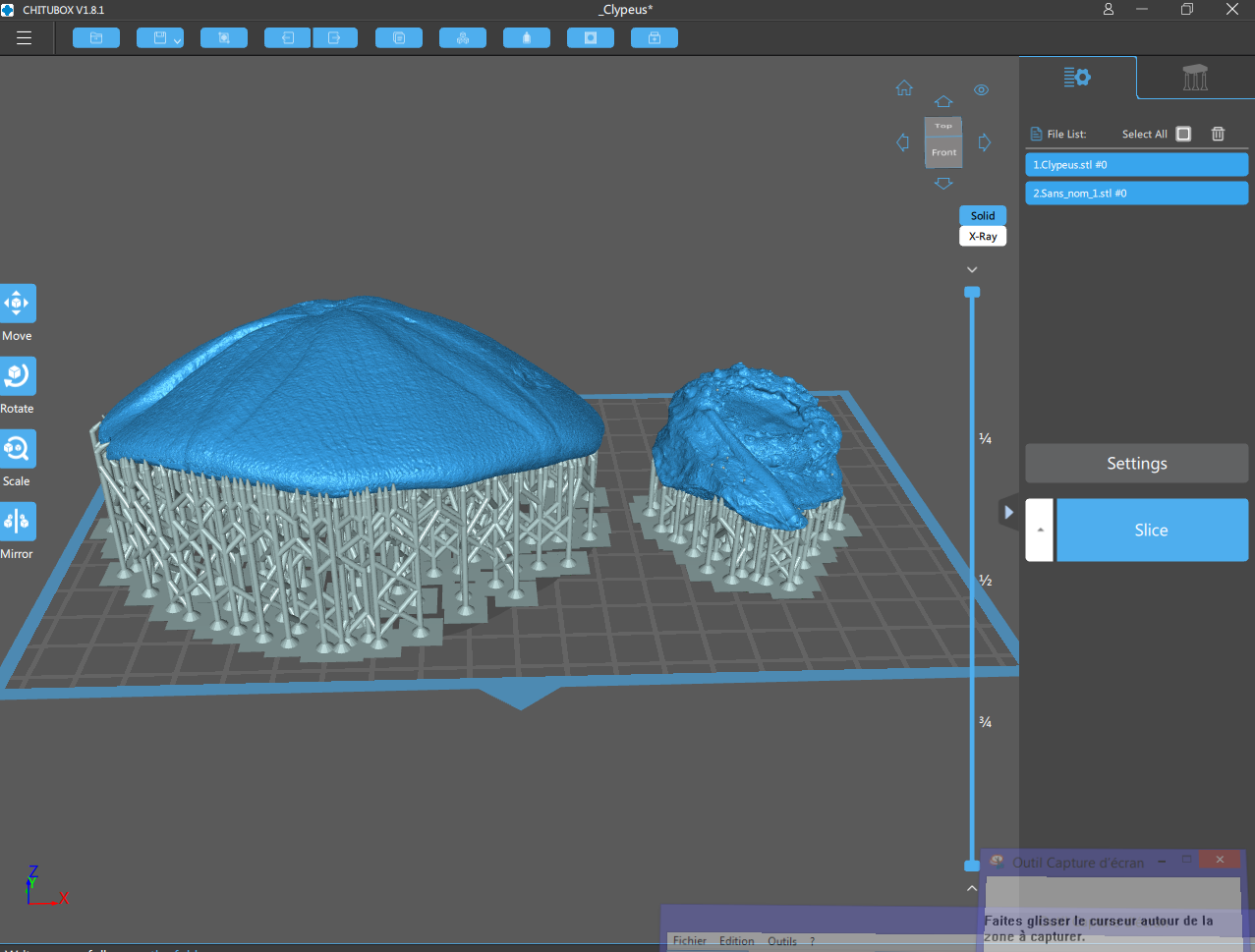Collapse the right side panel arrow

tap(1008, 512)
